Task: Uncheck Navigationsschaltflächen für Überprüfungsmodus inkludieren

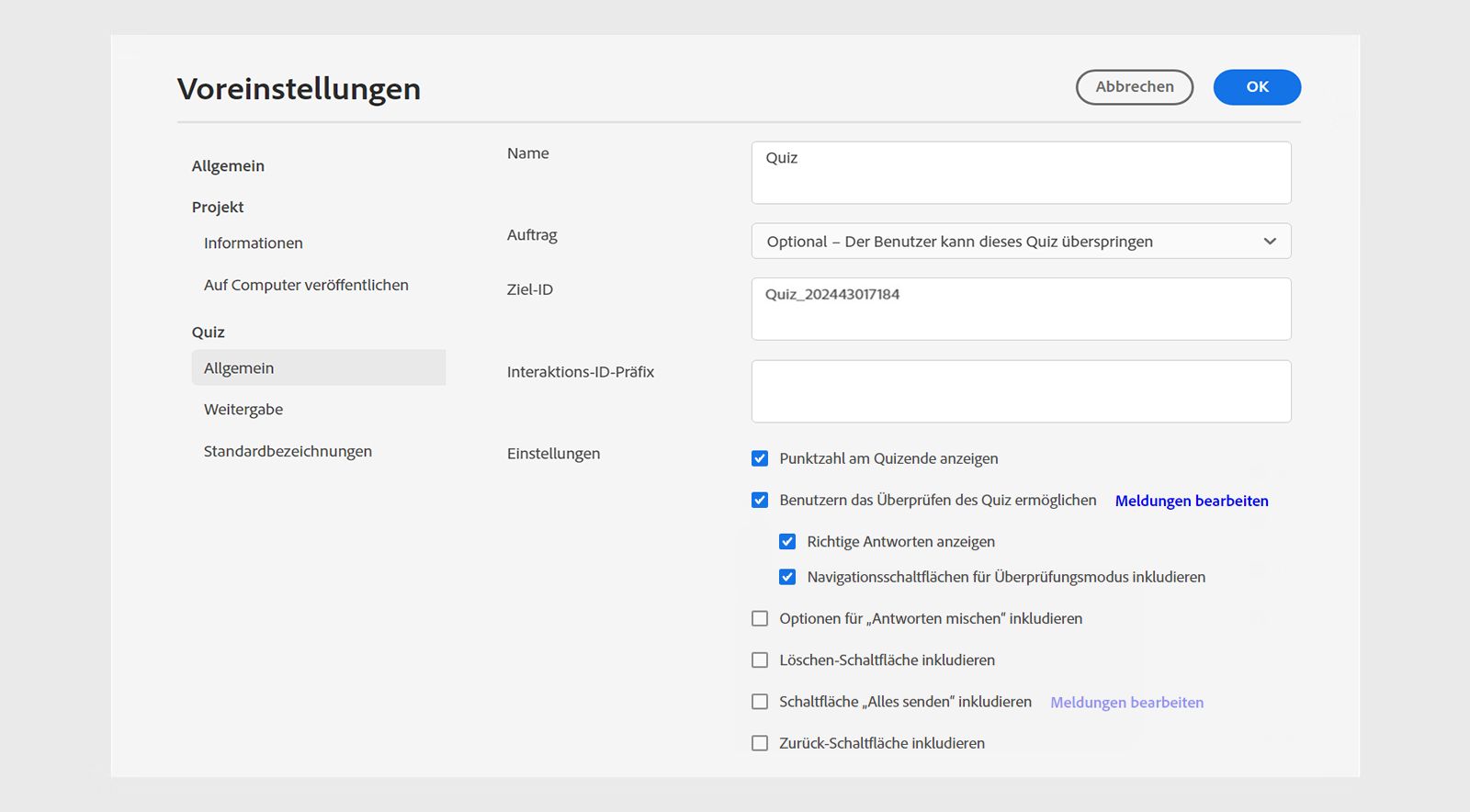Action: [787, 577]
